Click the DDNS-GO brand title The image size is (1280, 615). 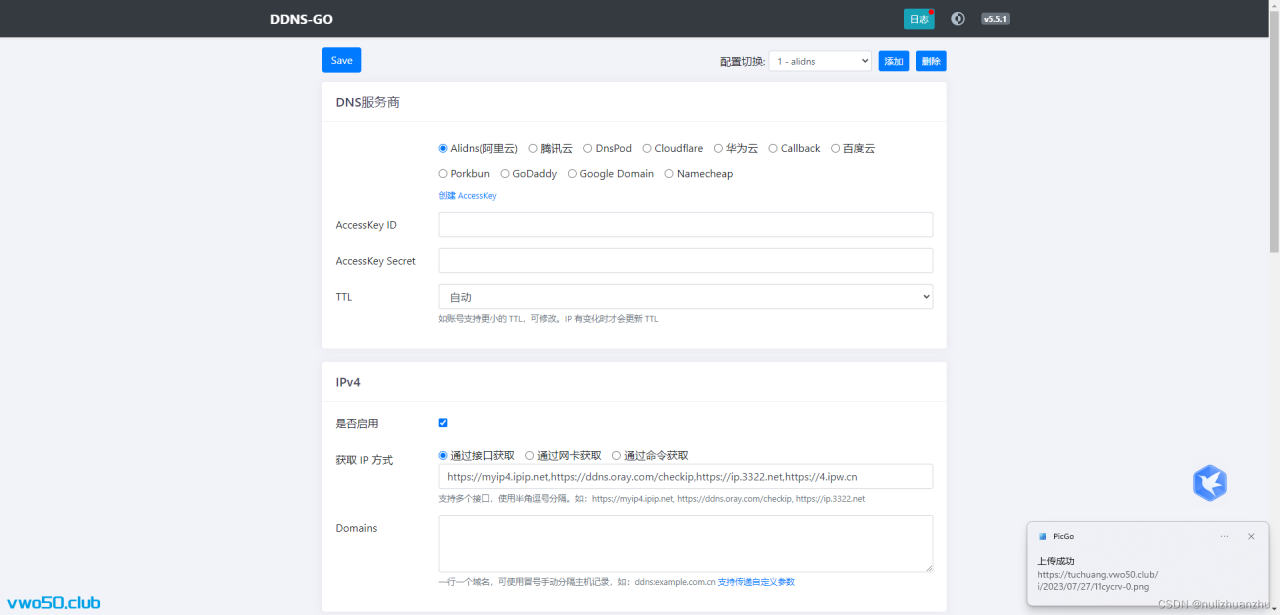301,19
